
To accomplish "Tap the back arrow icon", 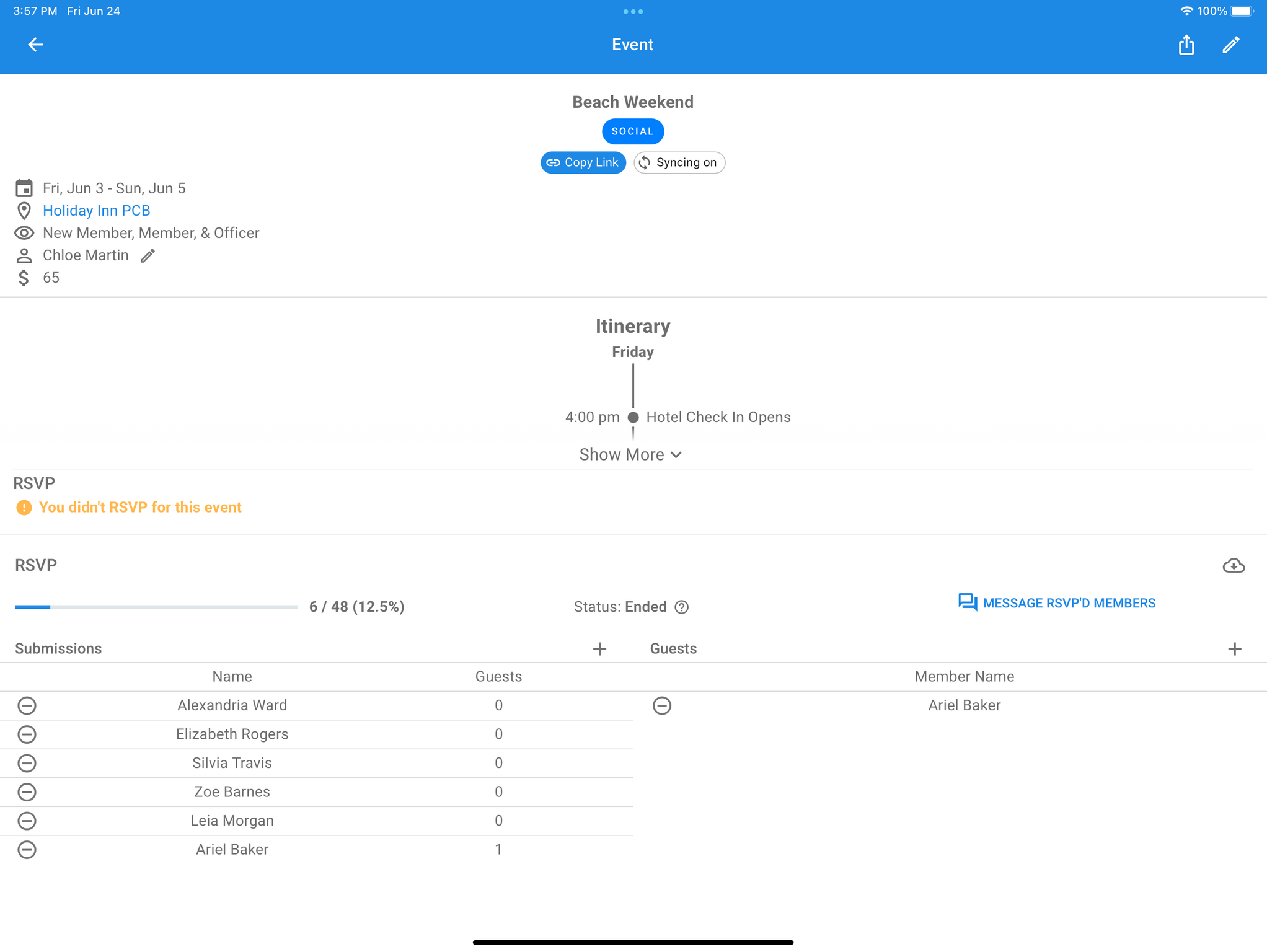I will pos(35,45).
